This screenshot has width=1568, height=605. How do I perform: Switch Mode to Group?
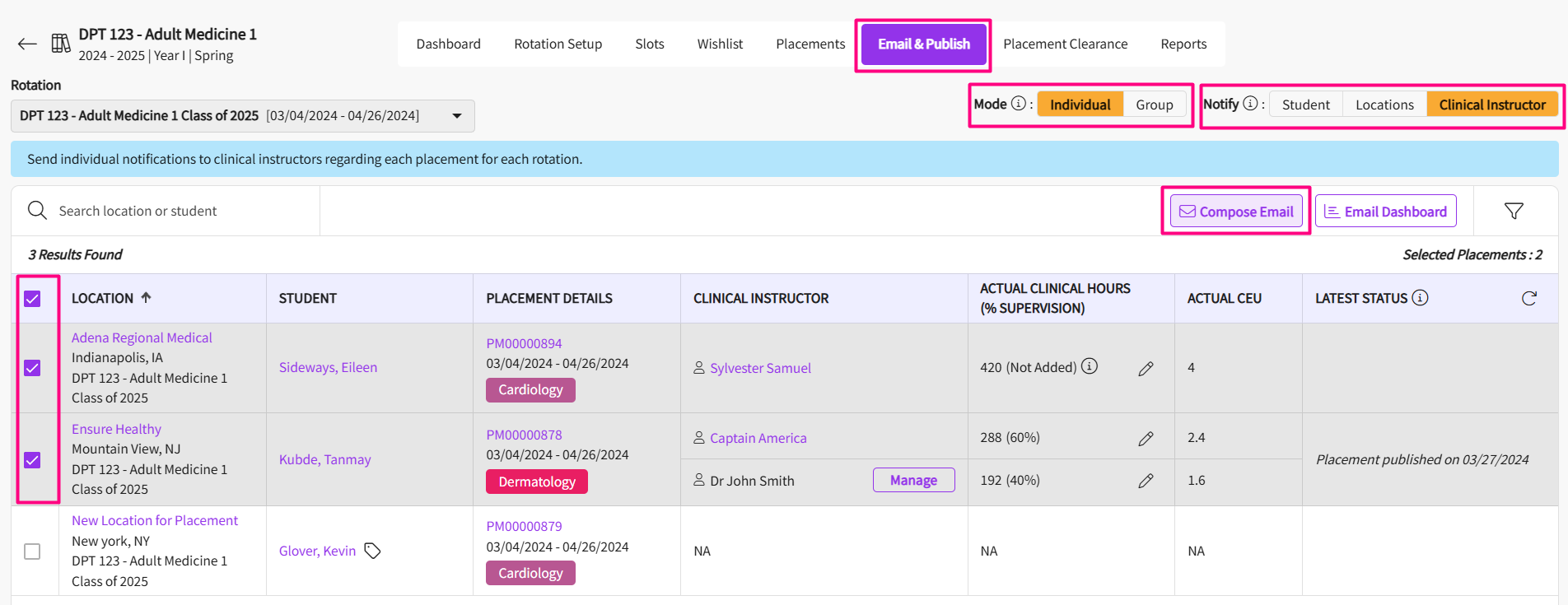click(x=1154, y=105)
